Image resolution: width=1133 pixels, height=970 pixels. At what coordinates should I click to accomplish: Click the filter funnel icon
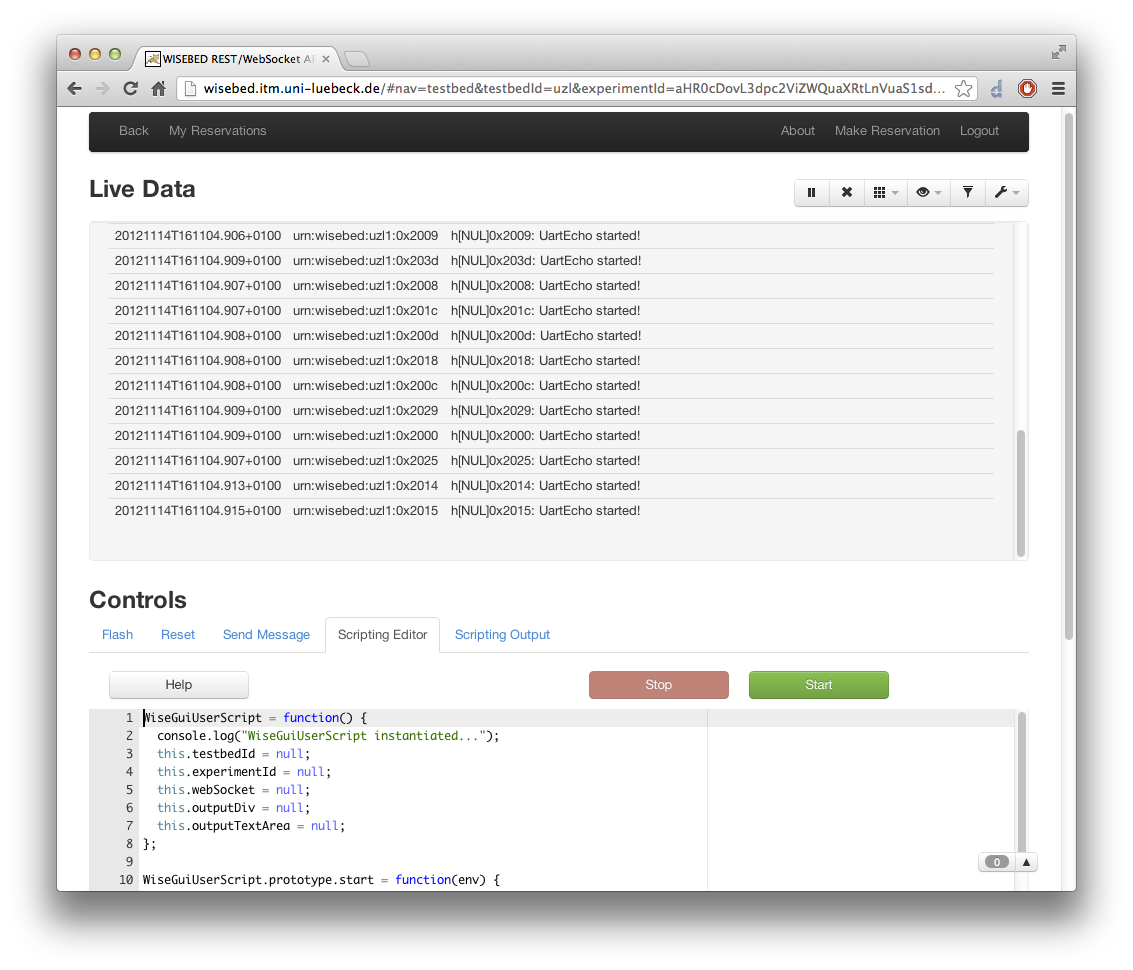[967, 193]
